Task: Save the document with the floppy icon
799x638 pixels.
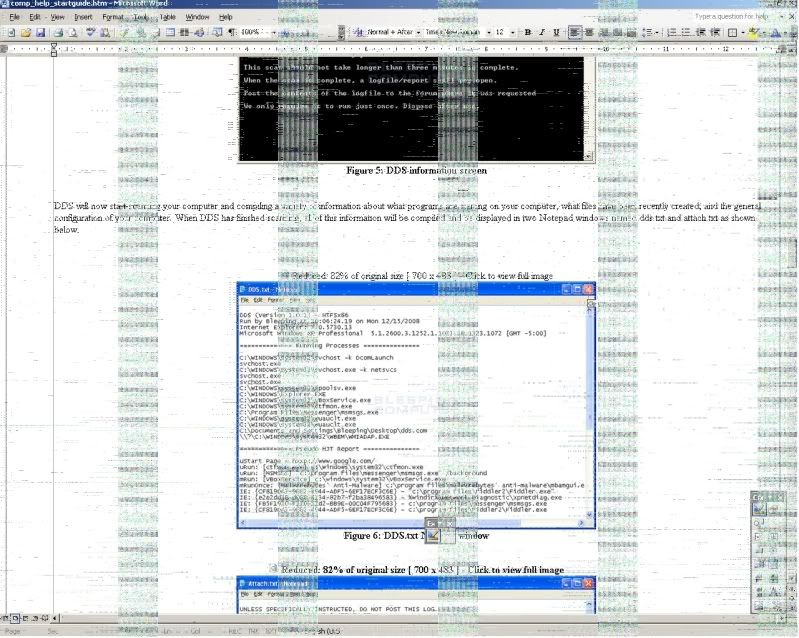Action: click(x=40, y=33)
